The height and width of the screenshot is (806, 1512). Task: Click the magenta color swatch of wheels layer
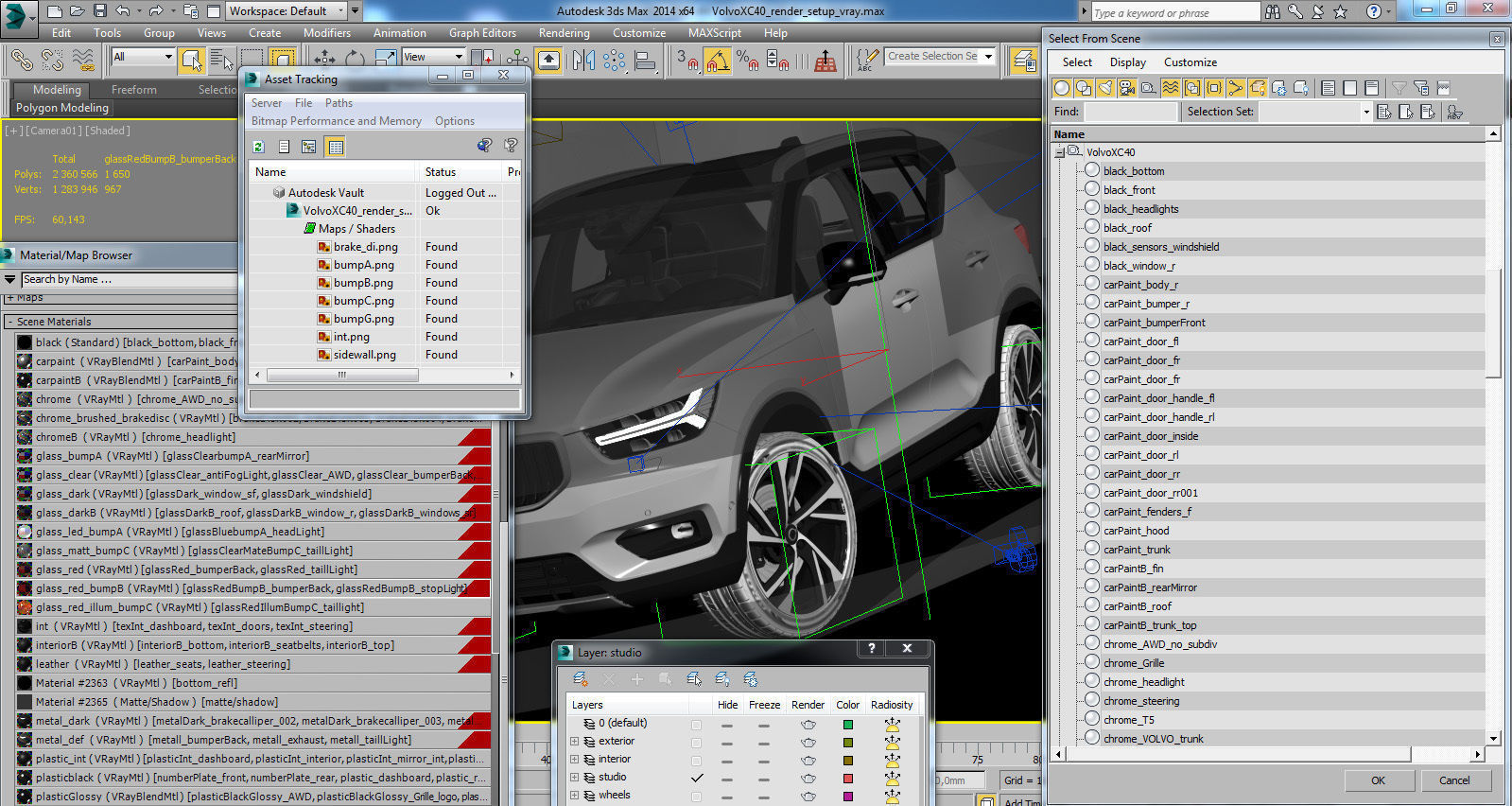tap(848, 797)
